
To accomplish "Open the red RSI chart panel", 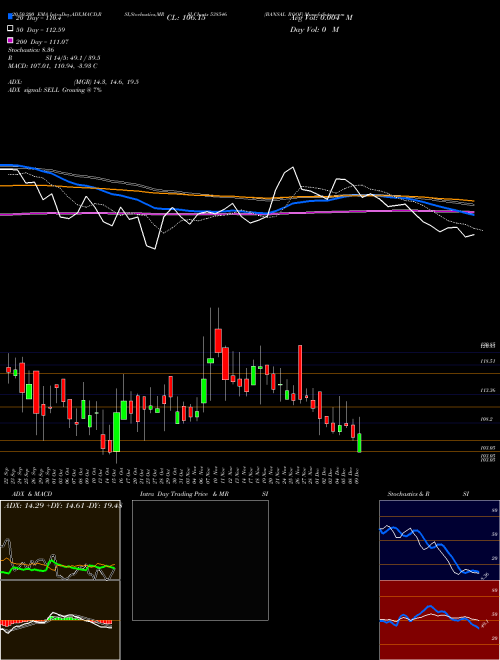I will pyautogui.click(x=439, y=620).
